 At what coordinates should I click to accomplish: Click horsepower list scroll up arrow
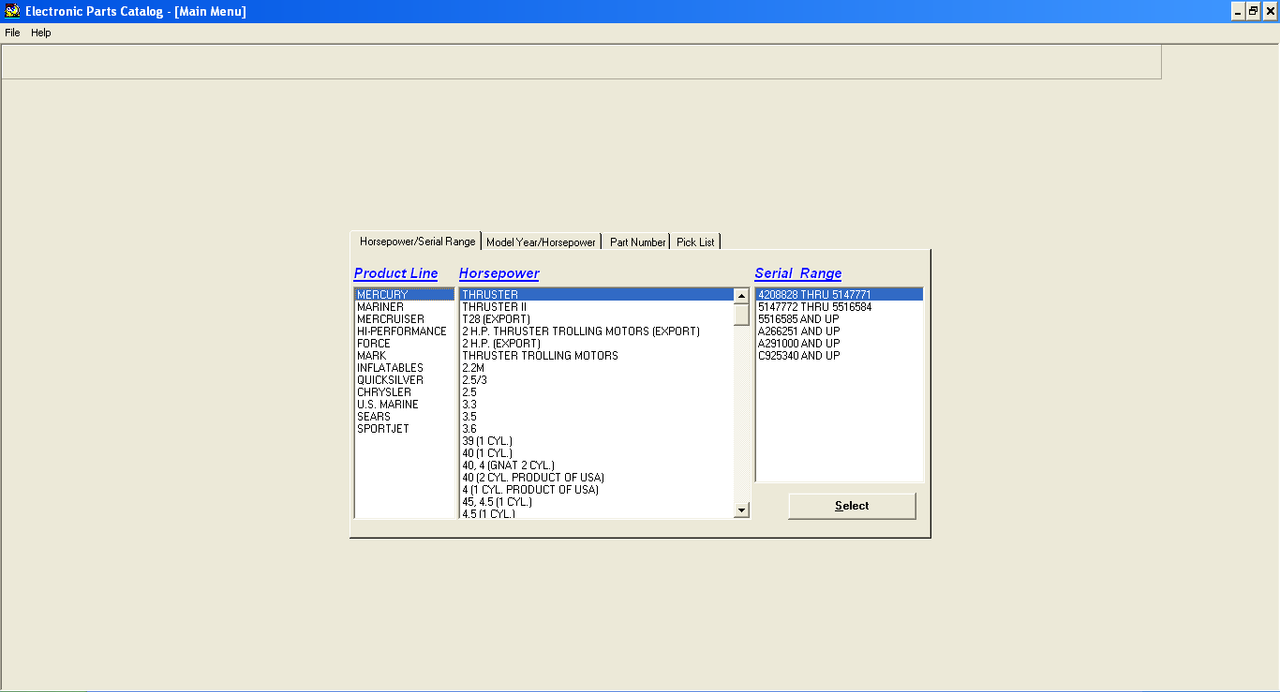tap(741, 296)
